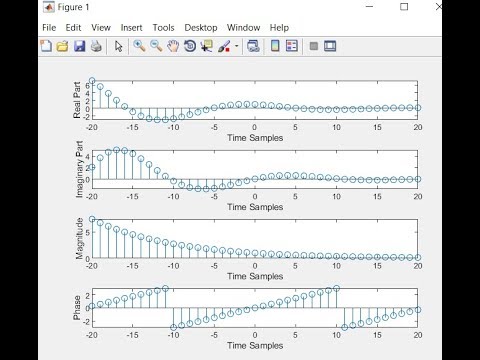The width and height of the screenshot is (480, 360).
Task: Click the Magnitude axis label
Action: click(x=79, y=239)
